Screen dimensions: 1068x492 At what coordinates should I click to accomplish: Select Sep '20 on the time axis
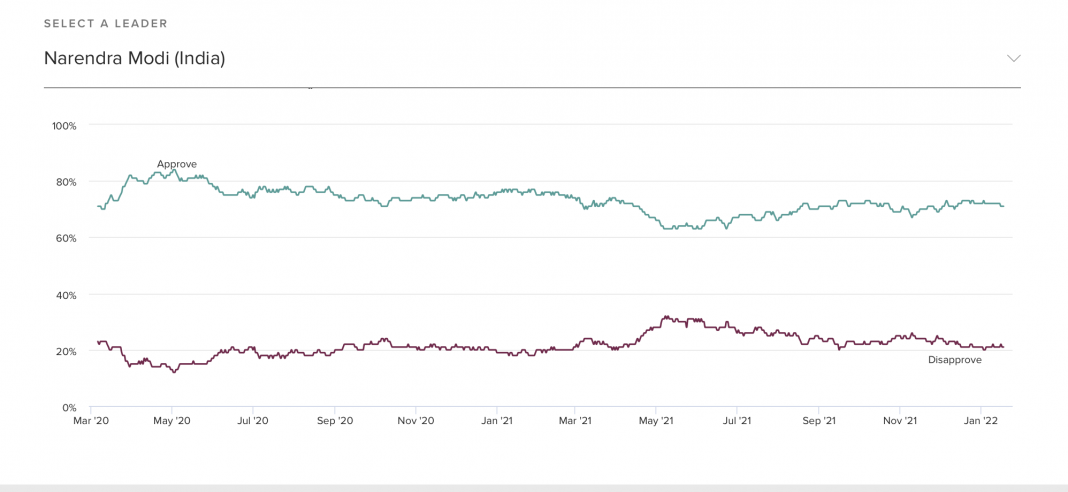point(334,421)
